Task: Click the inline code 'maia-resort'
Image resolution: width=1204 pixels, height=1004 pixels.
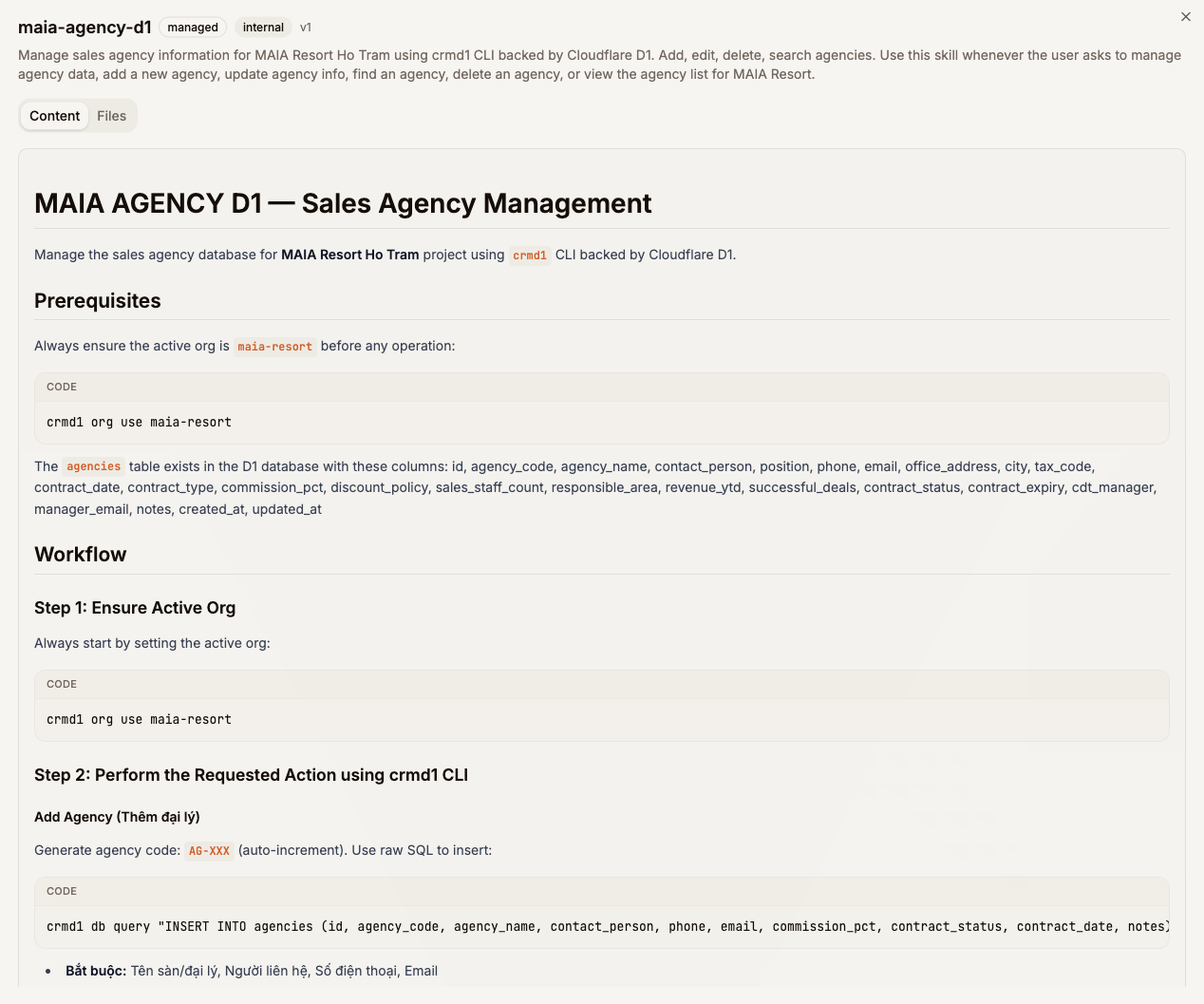Action: pos(274,347)
